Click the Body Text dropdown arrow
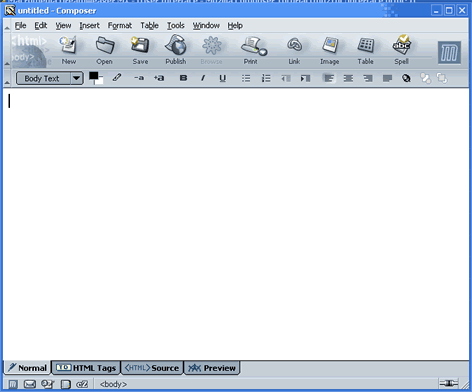472x392 pixels. click(77, 79)
